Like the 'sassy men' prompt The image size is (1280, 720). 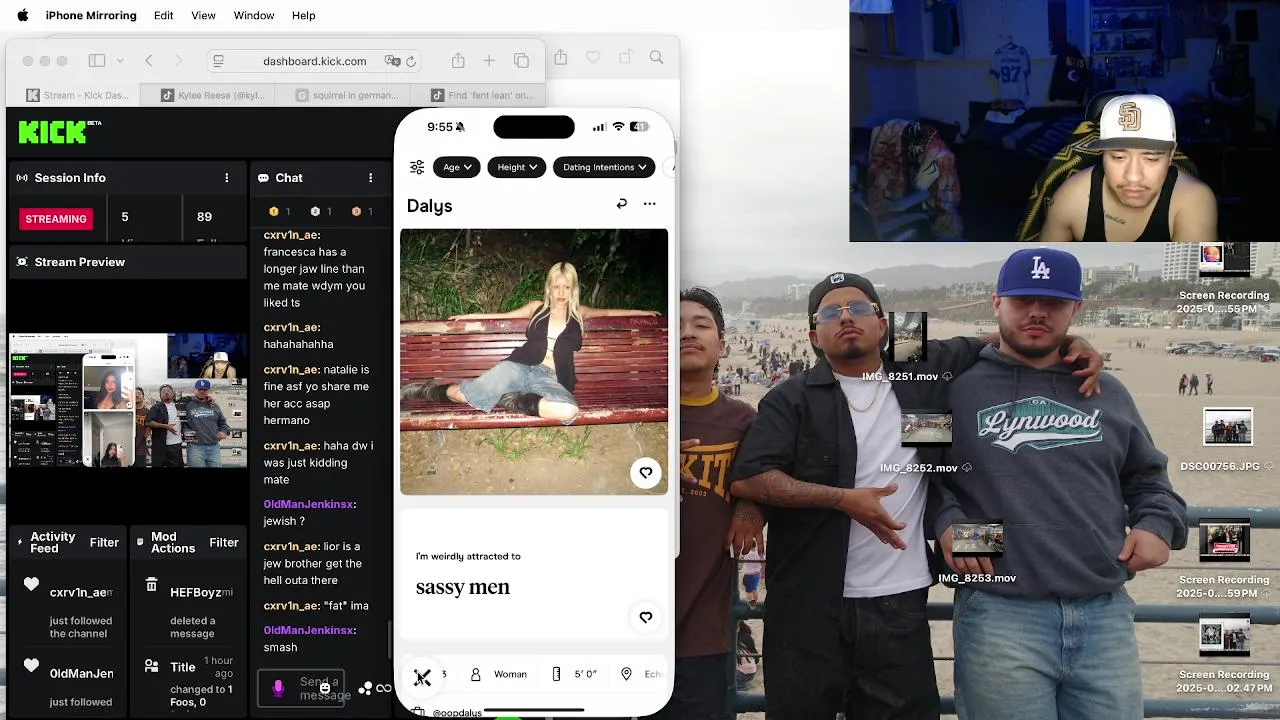click(646, 617)
